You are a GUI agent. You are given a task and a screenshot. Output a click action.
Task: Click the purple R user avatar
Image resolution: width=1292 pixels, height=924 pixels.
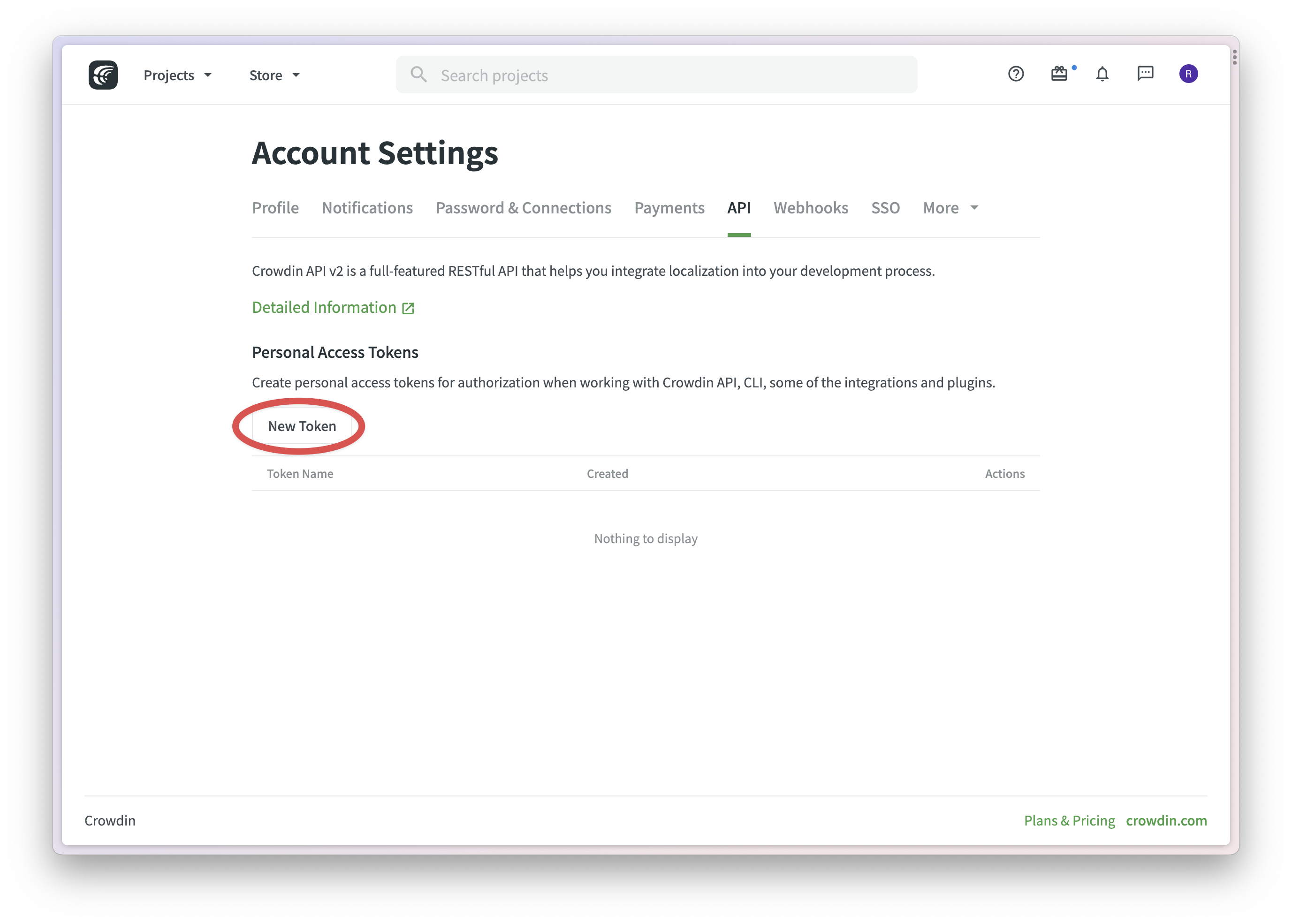(1188, 74)
